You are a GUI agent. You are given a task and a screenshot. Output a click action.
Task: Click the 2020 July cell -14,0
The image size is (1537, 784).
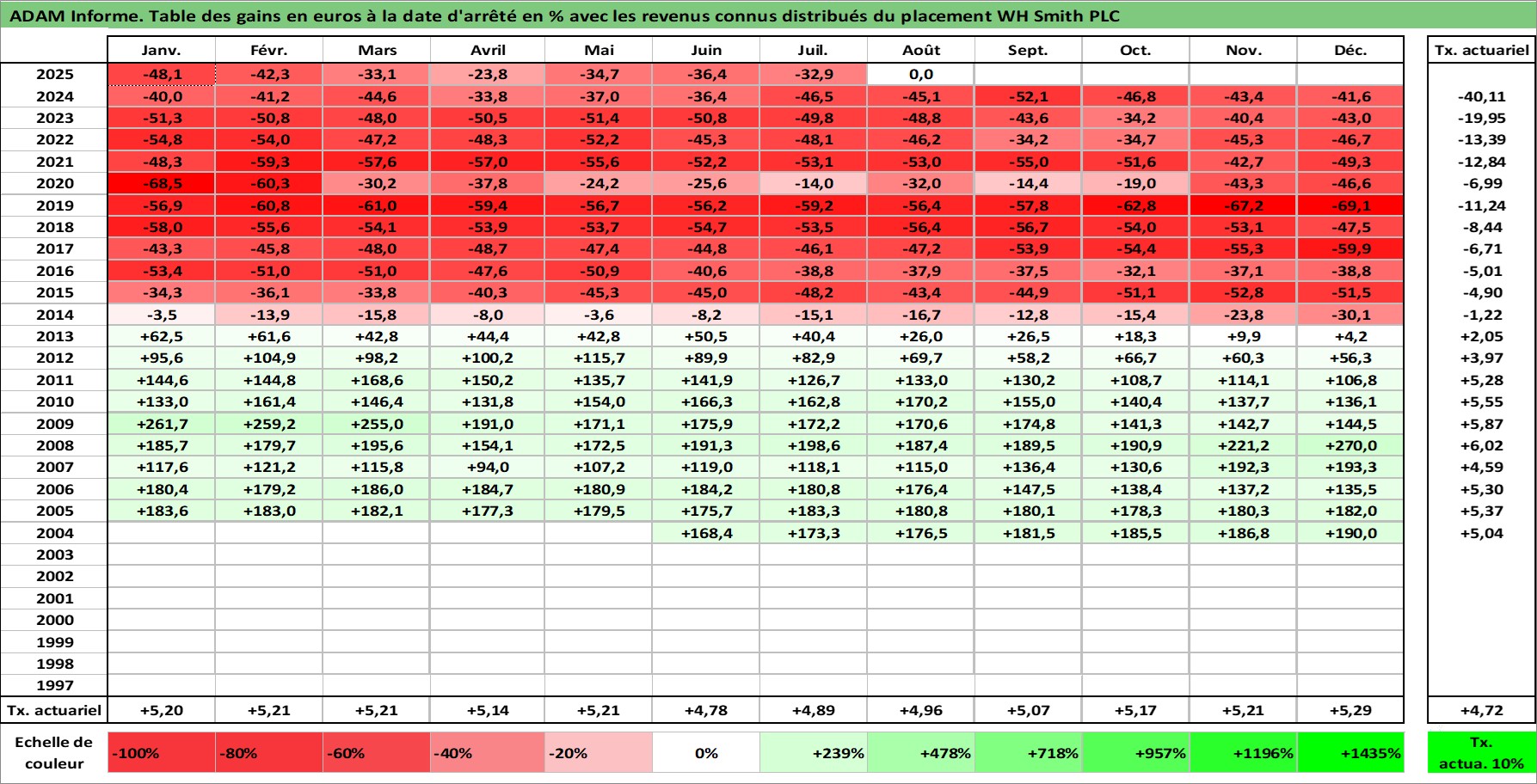tap(813, 184)
